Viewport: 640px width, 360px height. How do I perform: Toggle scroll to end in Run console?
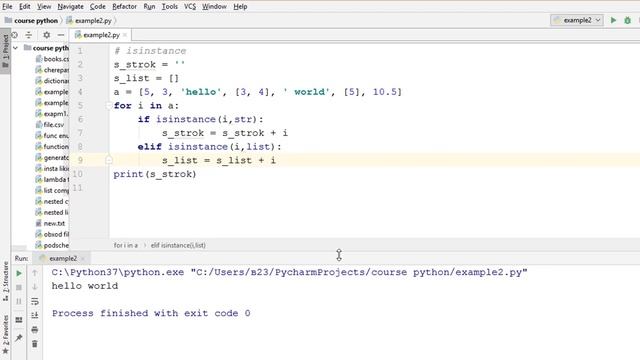tap(35, 316)
